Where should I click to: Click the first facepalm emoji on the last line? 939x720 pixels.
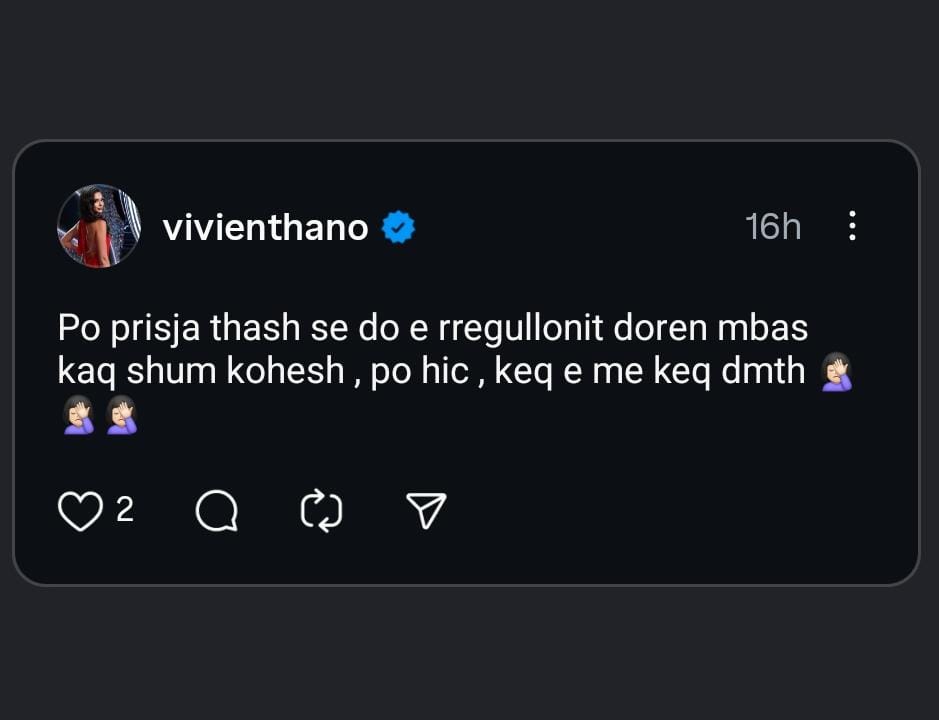77,415
